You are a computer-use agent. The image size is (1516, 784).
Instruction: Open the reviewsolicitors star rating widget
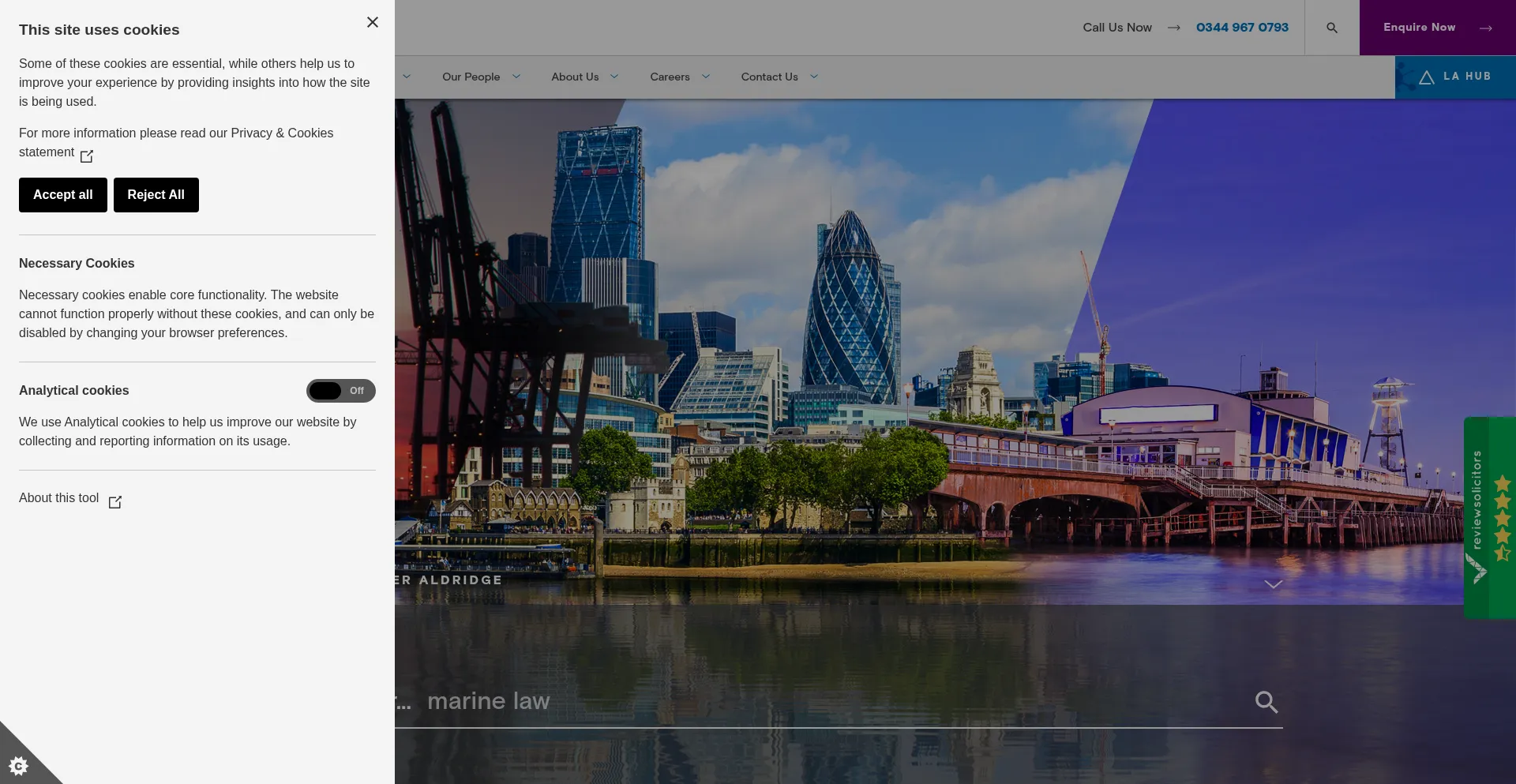coord(1489,517)
